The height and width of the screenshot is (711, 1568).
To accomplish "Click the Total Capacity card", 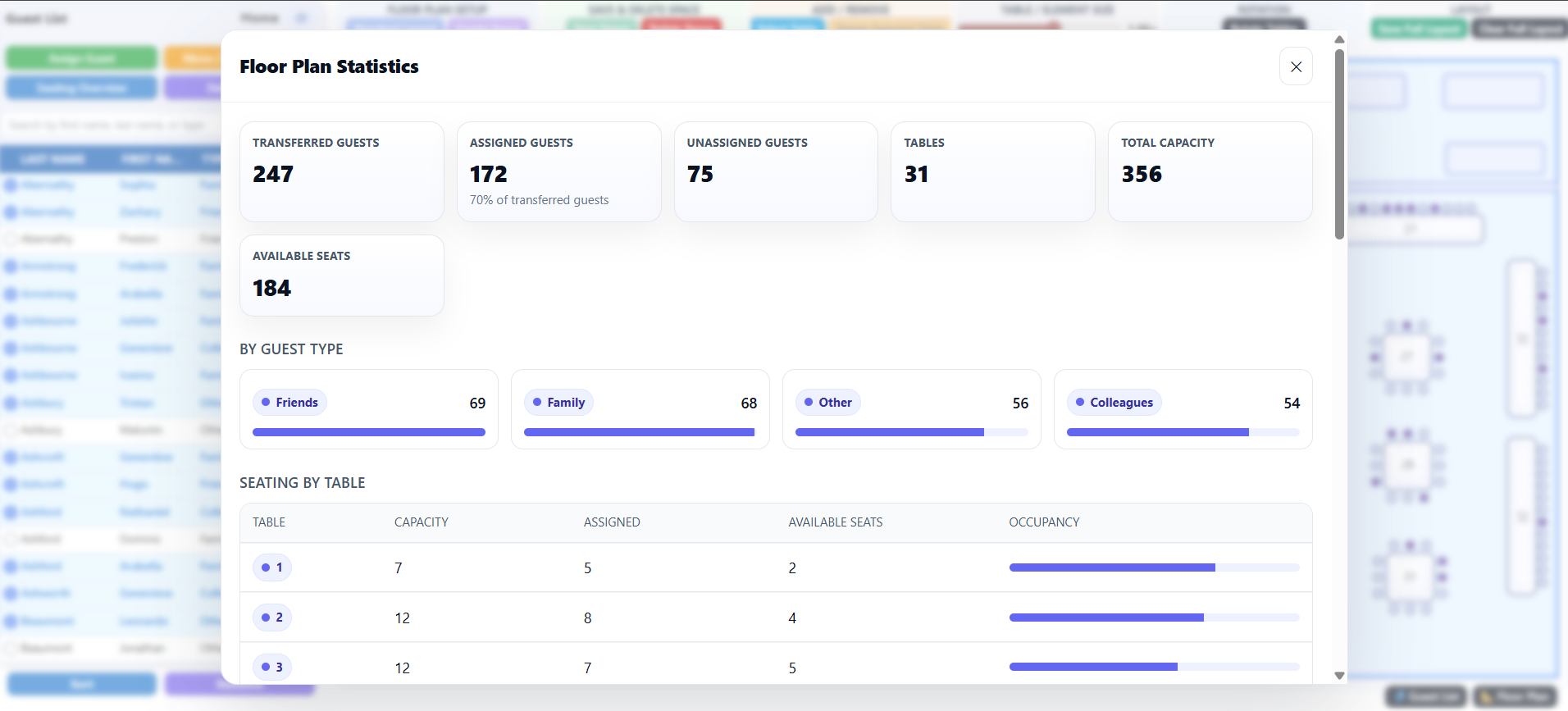I will 1210,171.
